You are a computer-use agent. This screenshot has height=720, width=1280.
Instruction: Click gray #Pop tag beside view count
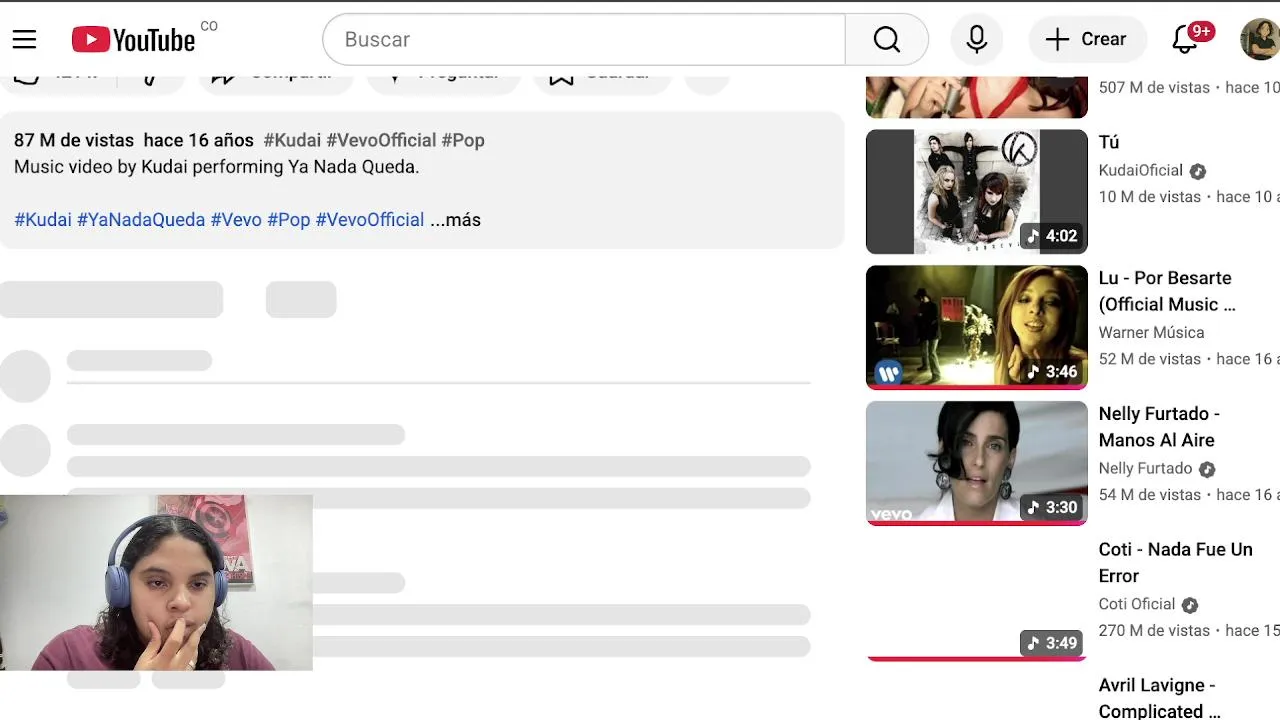point(463,140)
